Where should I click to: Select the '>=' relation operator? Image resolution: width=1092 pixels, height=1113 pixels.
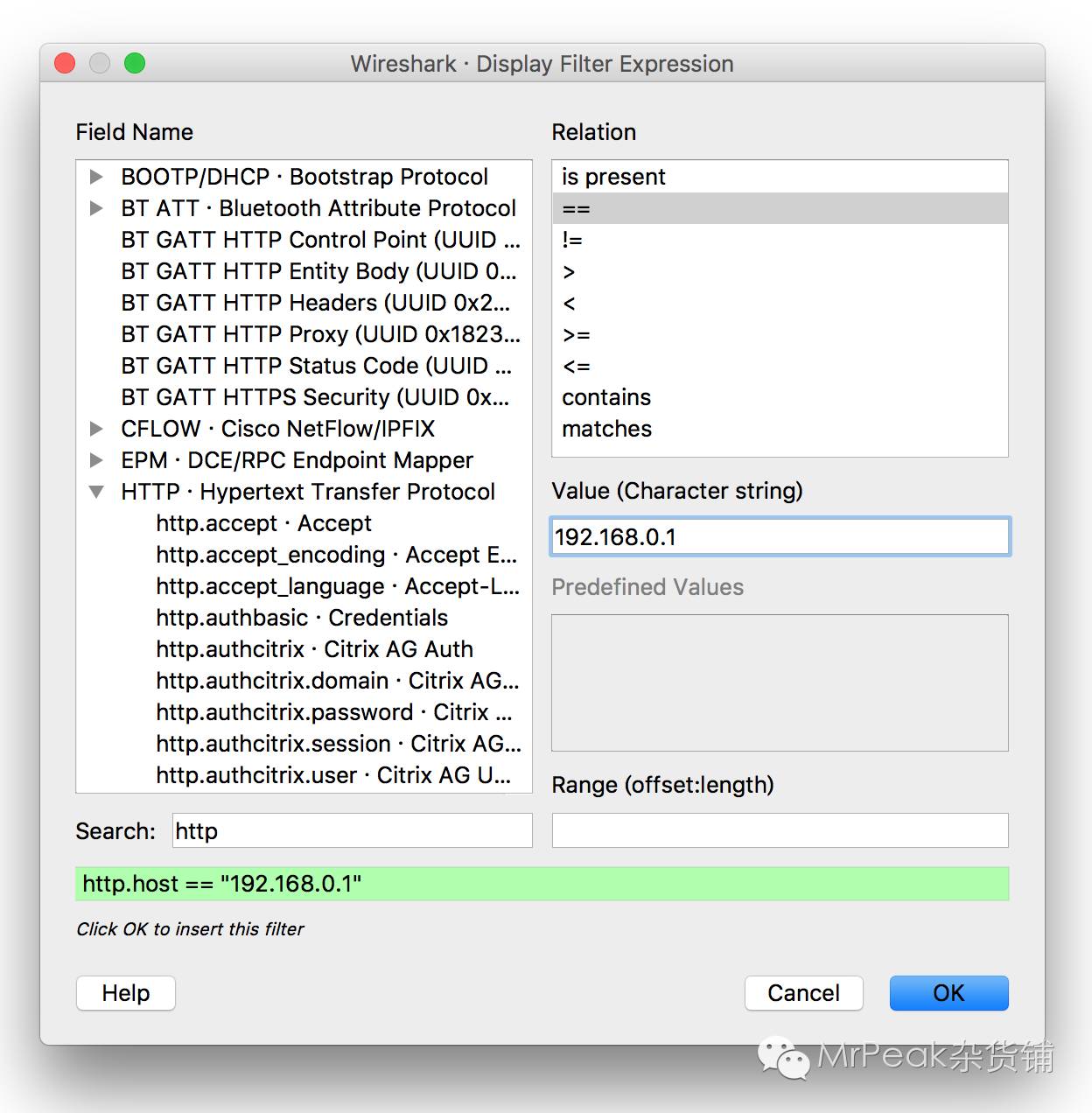point(577,334)
